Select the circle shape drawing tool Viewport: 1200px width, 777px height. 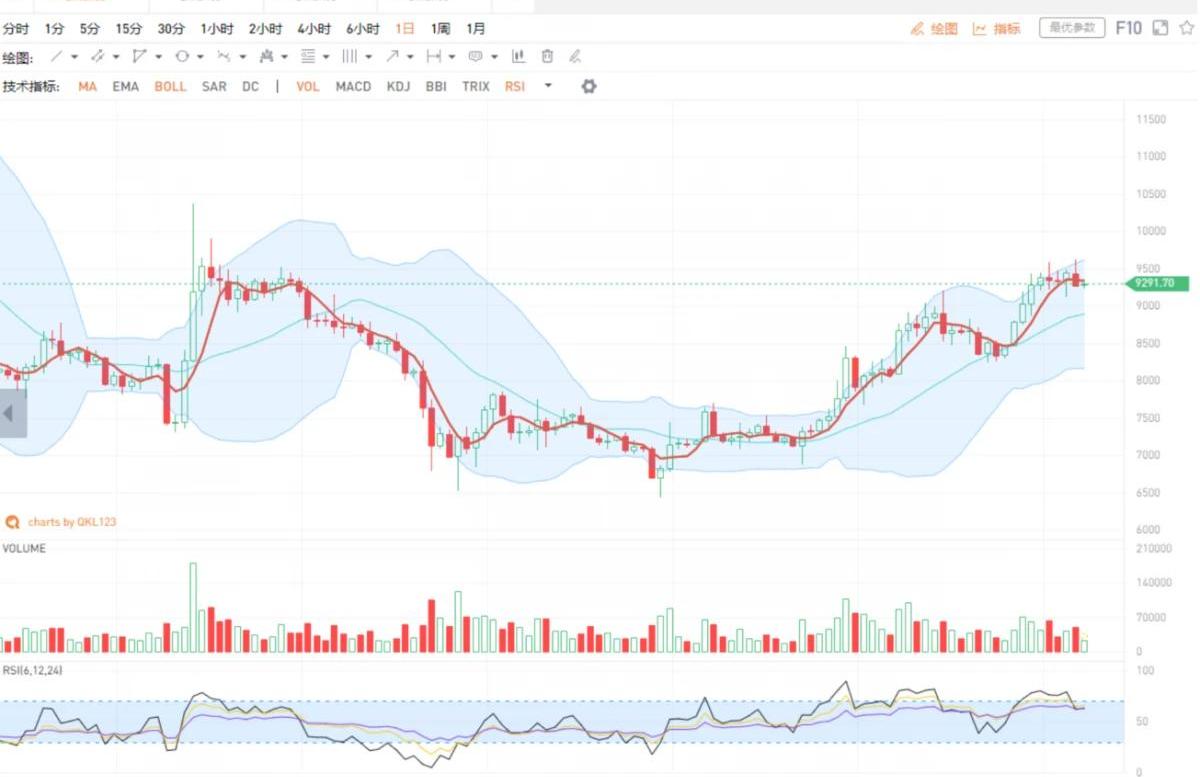click(x=182, y=57)
